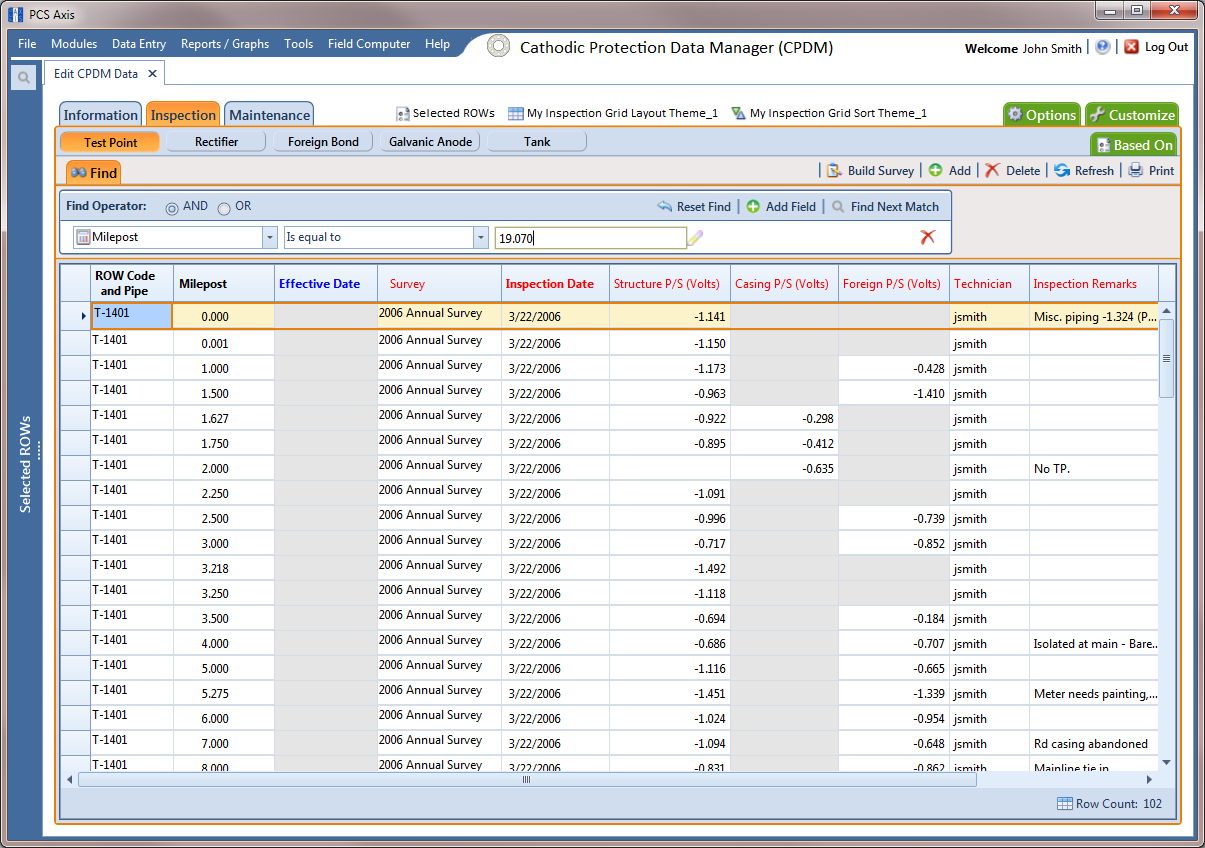Click the Options button
1205x848 pixels.
point(1041,114)
